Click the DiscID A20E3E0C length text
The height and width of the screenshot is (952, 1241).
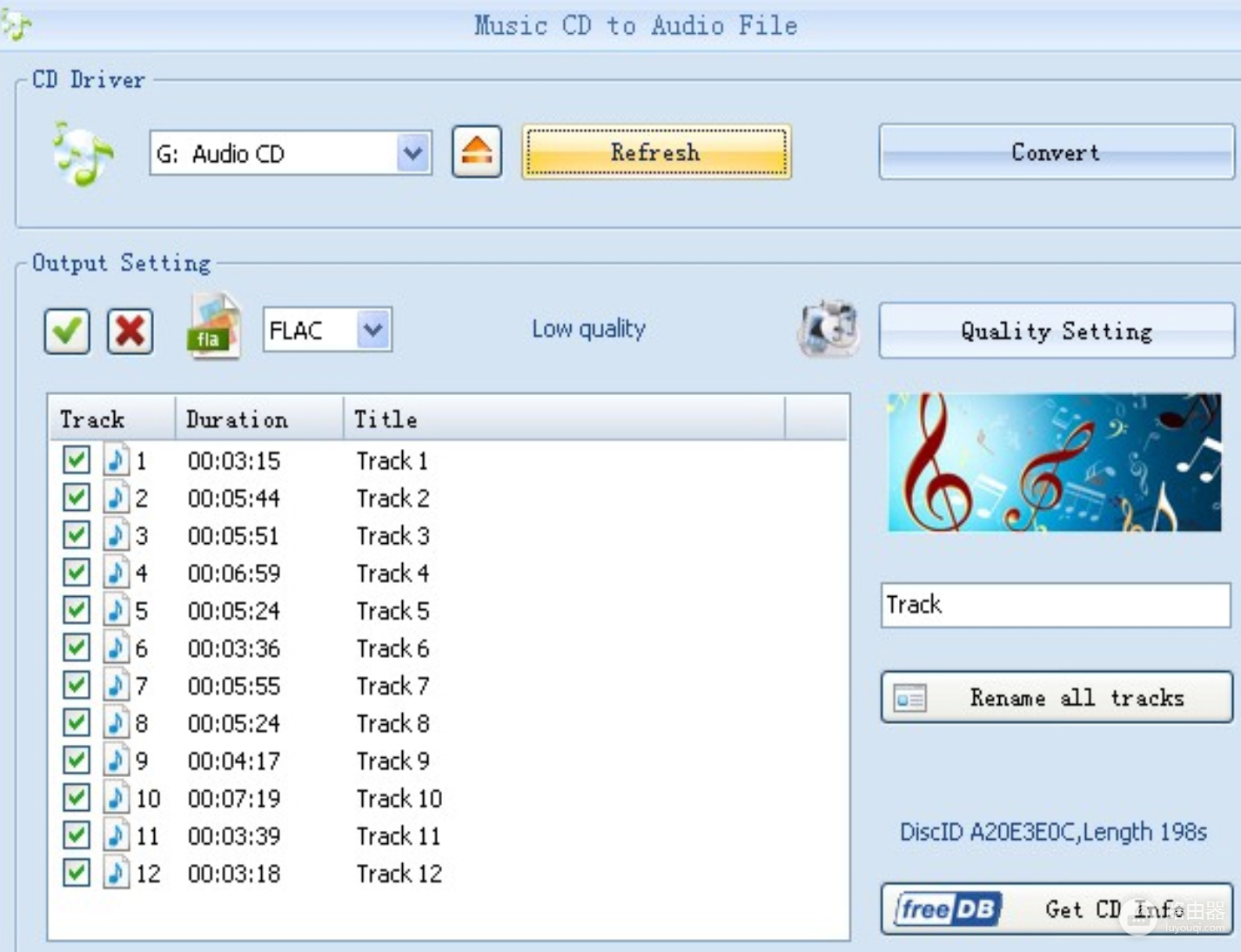click(1053, 832)
